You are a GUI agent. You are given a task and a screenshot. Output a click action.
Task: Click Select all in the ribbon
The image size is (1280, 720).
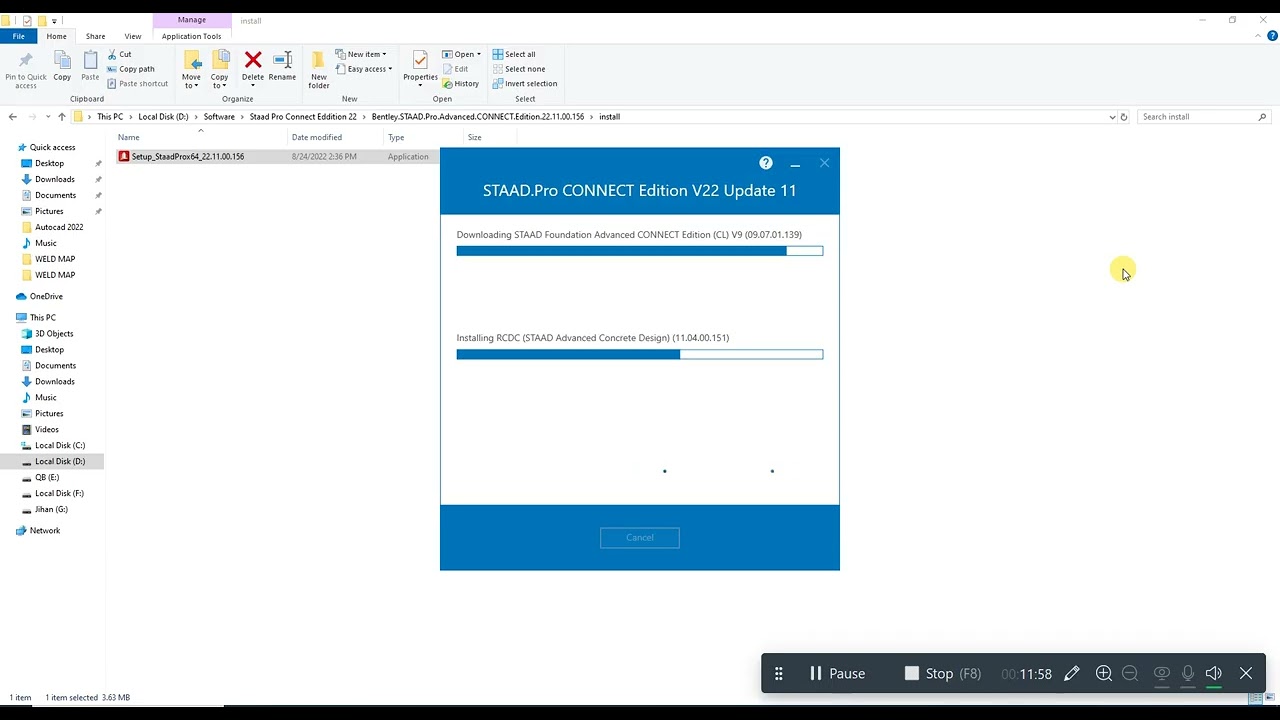(x=514, y=54)
